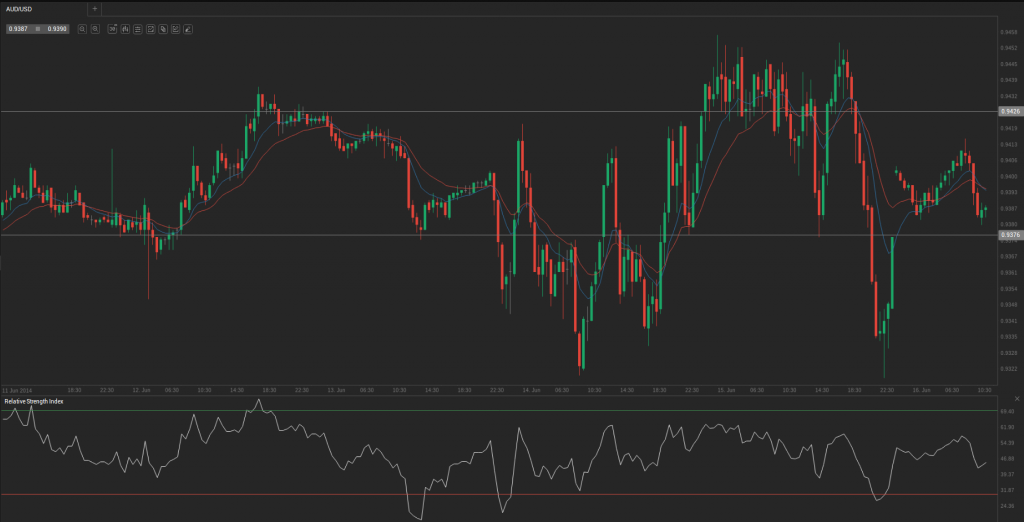This screenshot has width=1024, height=522.
Task: Add a new chart tab with plus
Action: 95,8
